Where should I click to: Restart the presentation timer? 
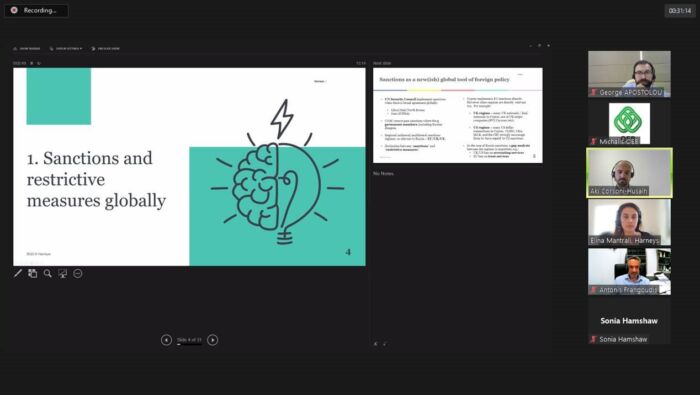[x=39, y=63]
